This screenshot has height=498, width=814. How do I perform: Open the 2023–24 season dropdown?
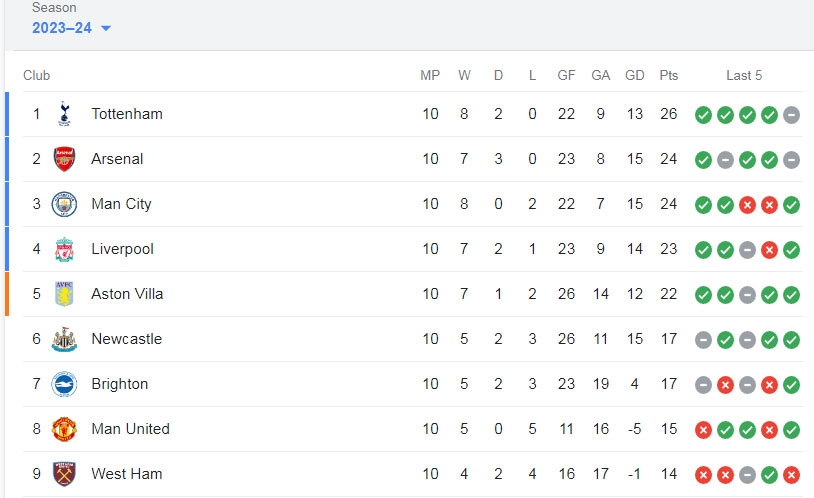point(71,28)
